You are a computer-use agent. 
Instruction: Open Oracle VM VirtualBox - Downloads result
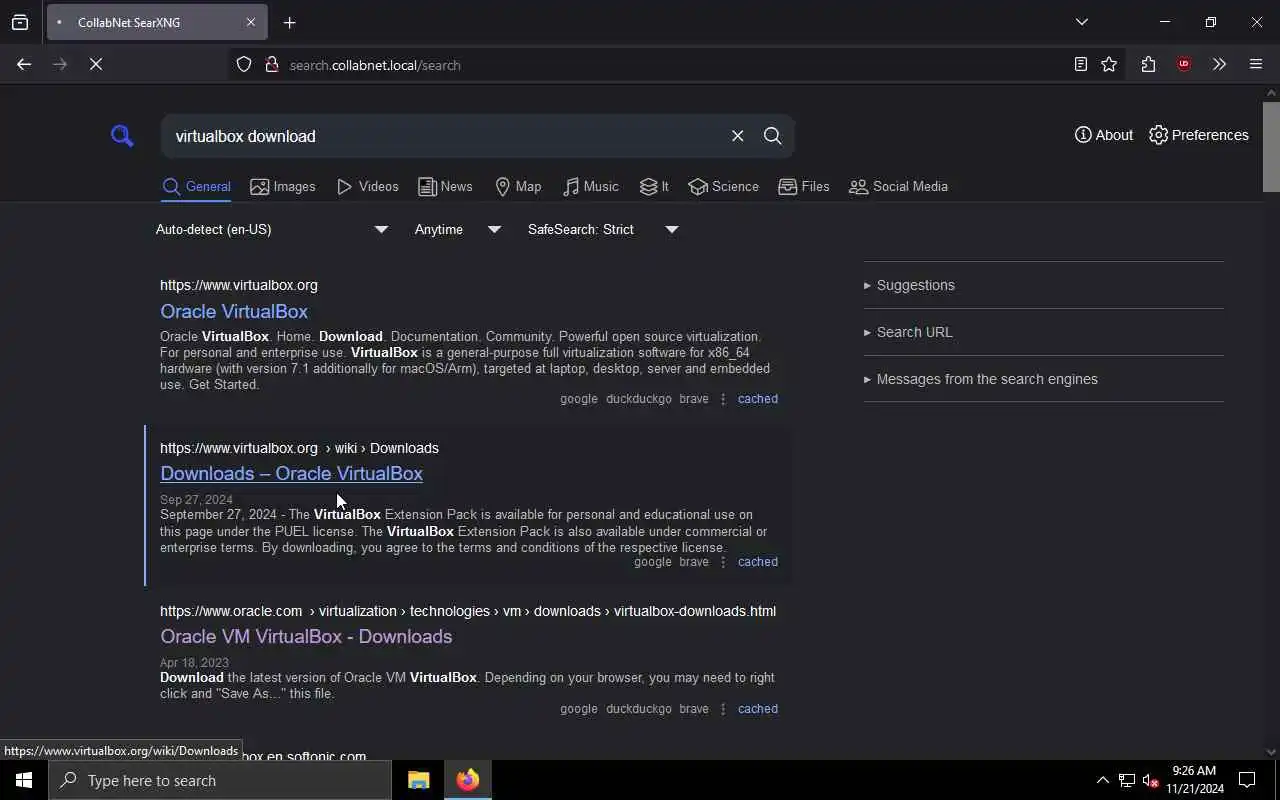coord(306,636)
